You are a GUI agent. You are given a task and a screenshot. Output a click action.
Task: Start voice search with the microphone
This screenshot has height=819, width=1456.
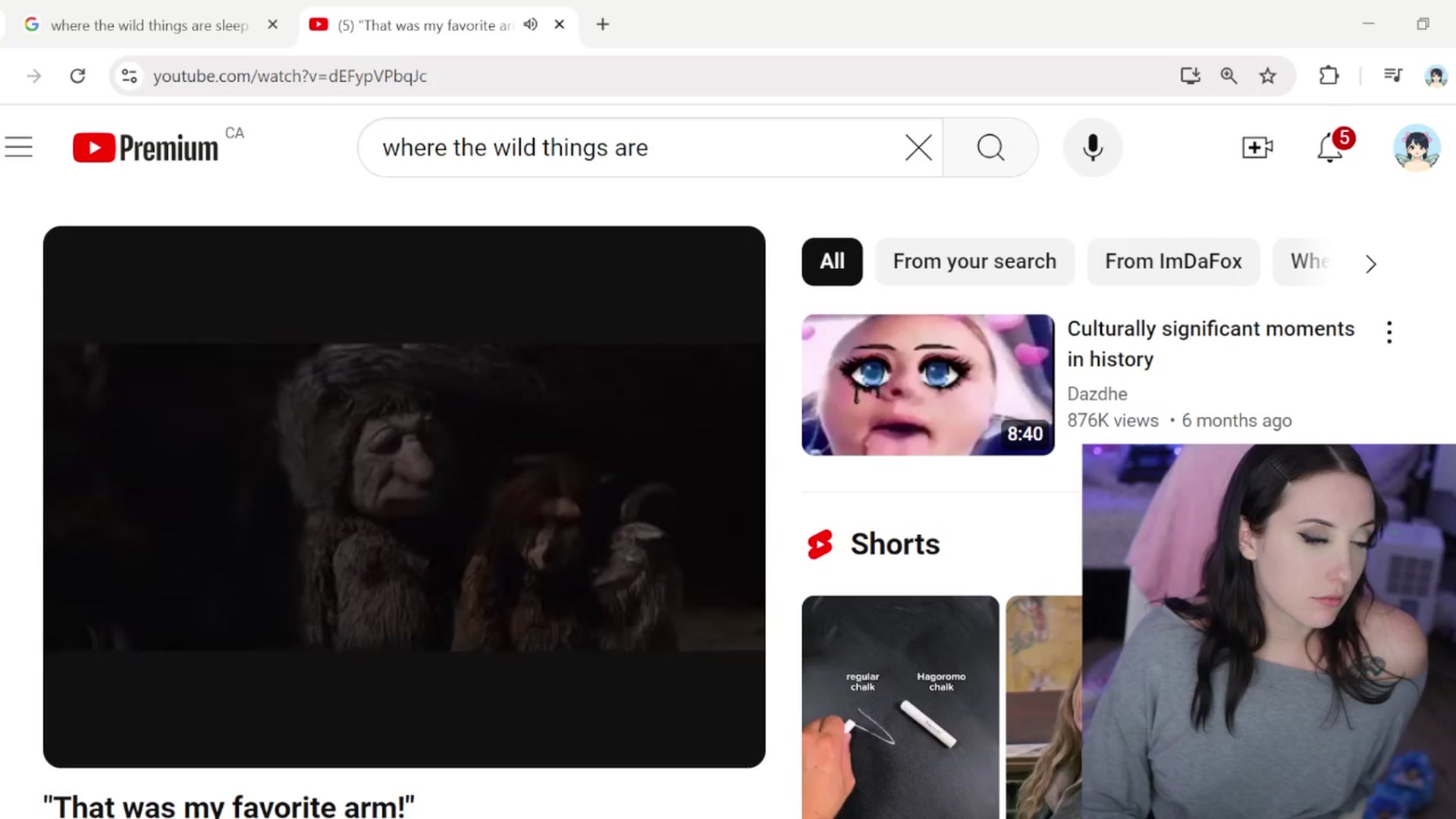(x=1093, y=147)
